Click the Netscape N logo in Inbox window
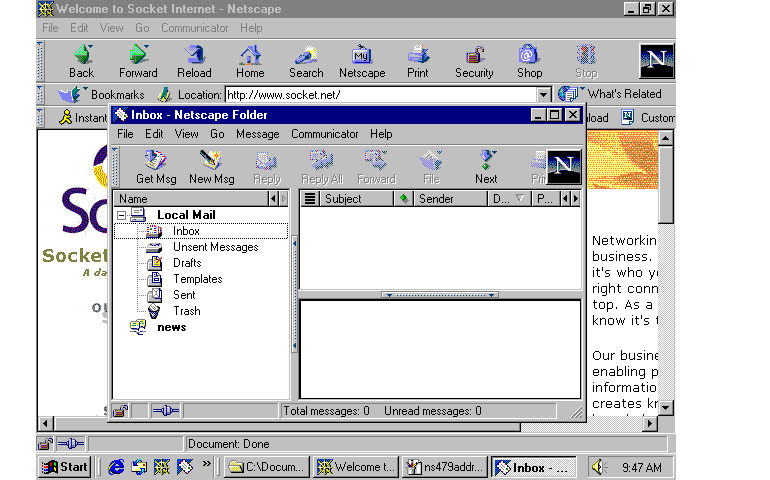Image resolution: width=770 pixels, height=480 pixels. pyautogui.click(x=564, y=167)
